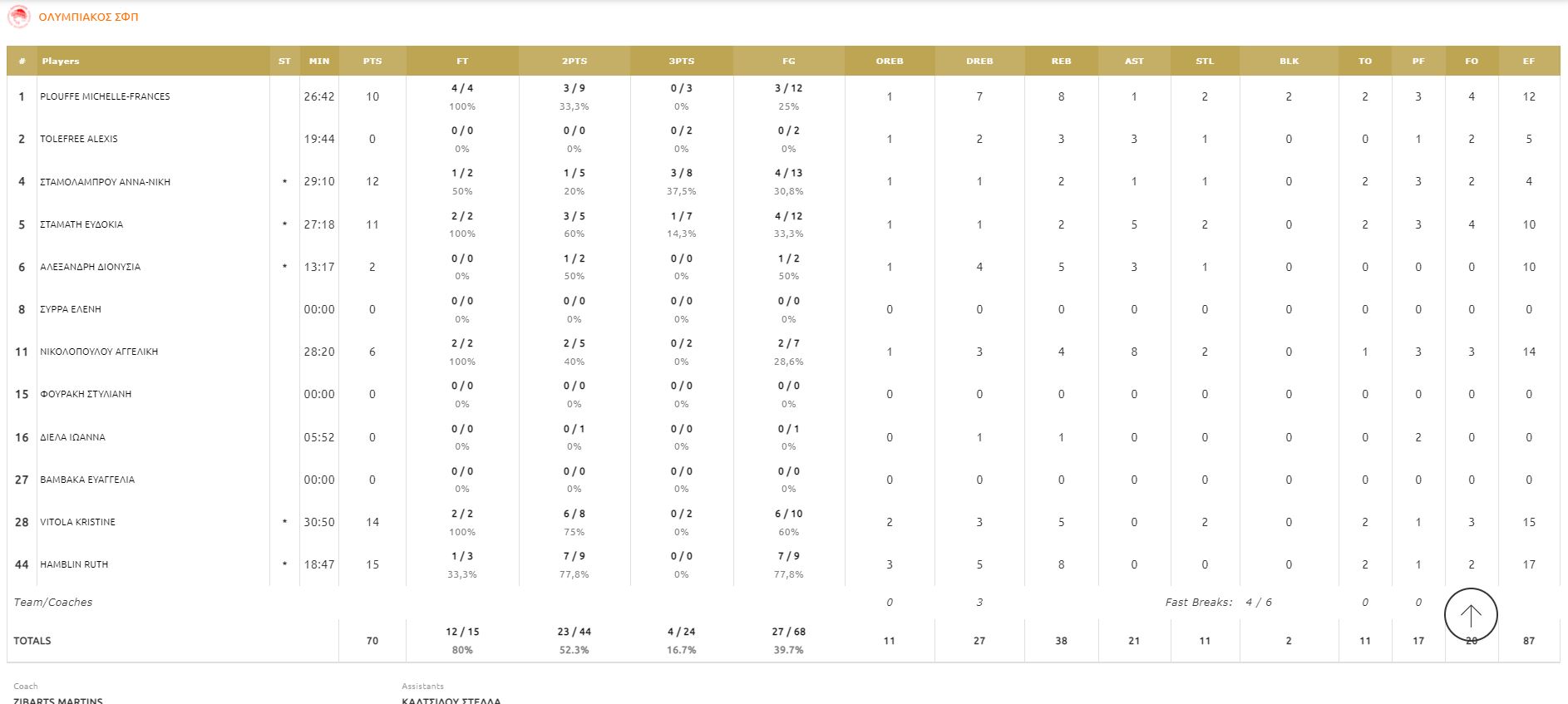The image size is (1568, 704).
Task: Click the BLK column header
Action: [1289, 61]
